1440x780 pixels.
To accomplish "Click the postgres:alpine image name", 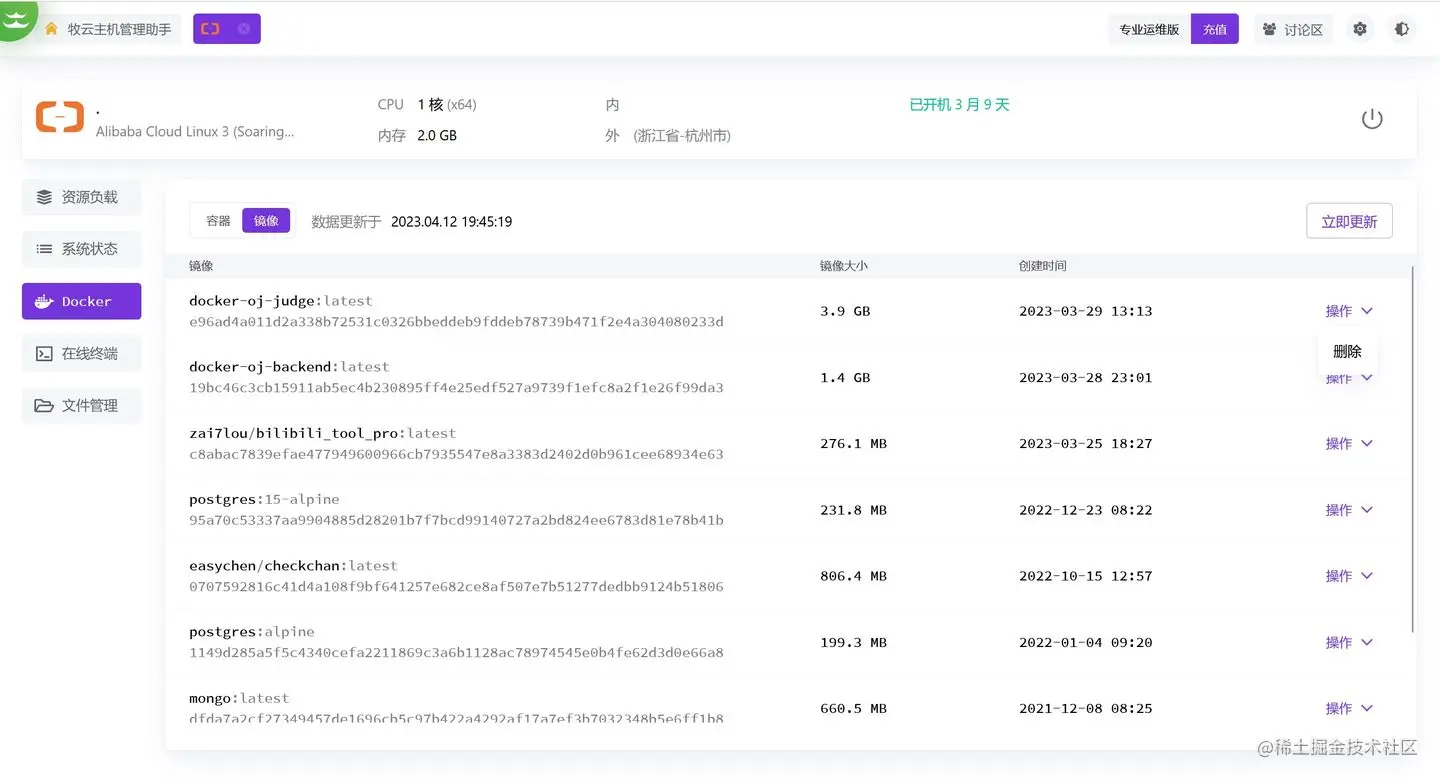I will [x=252, y=631].
